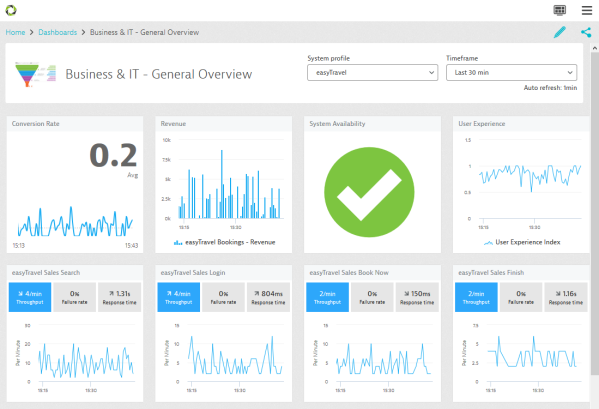Click the 0.2 conversion rate value
Screen dimensions: 599x409
pos(113,155)
